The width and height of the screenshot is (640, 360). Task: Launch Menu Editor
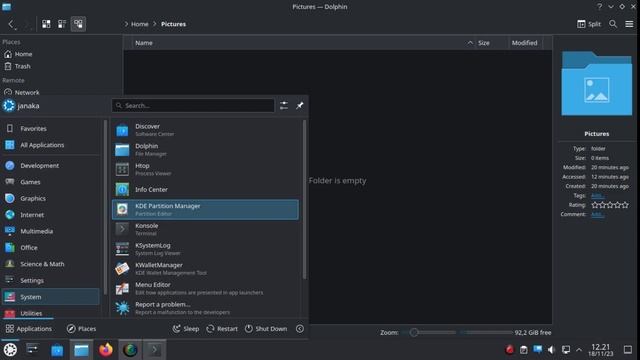(205, 288)
